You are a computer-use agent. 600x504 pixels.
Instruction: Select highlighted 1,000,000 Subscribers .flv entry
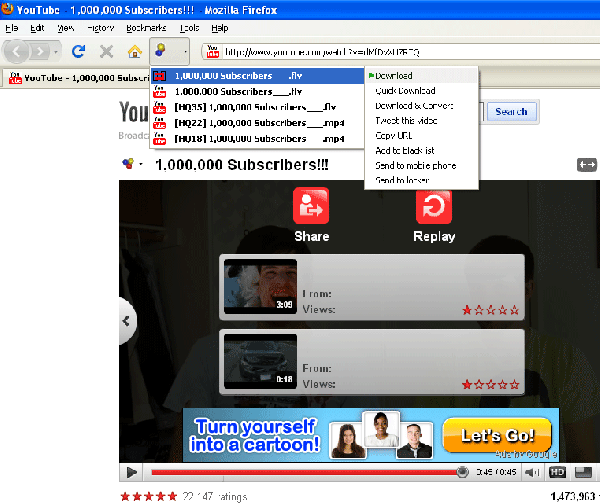tap(257, 76)
